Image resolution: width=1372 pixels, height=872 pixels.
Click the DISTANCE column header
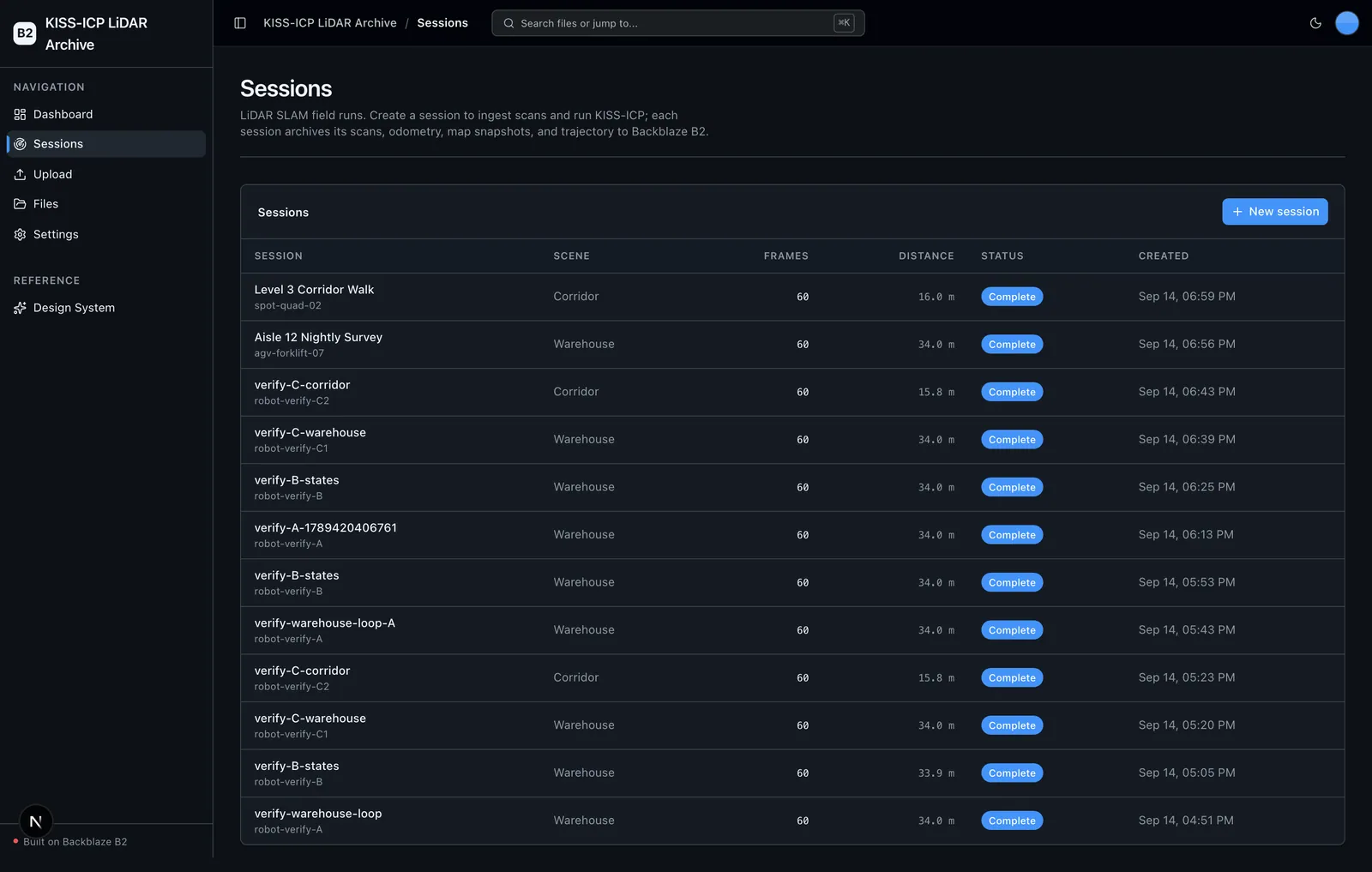point(926,256)
